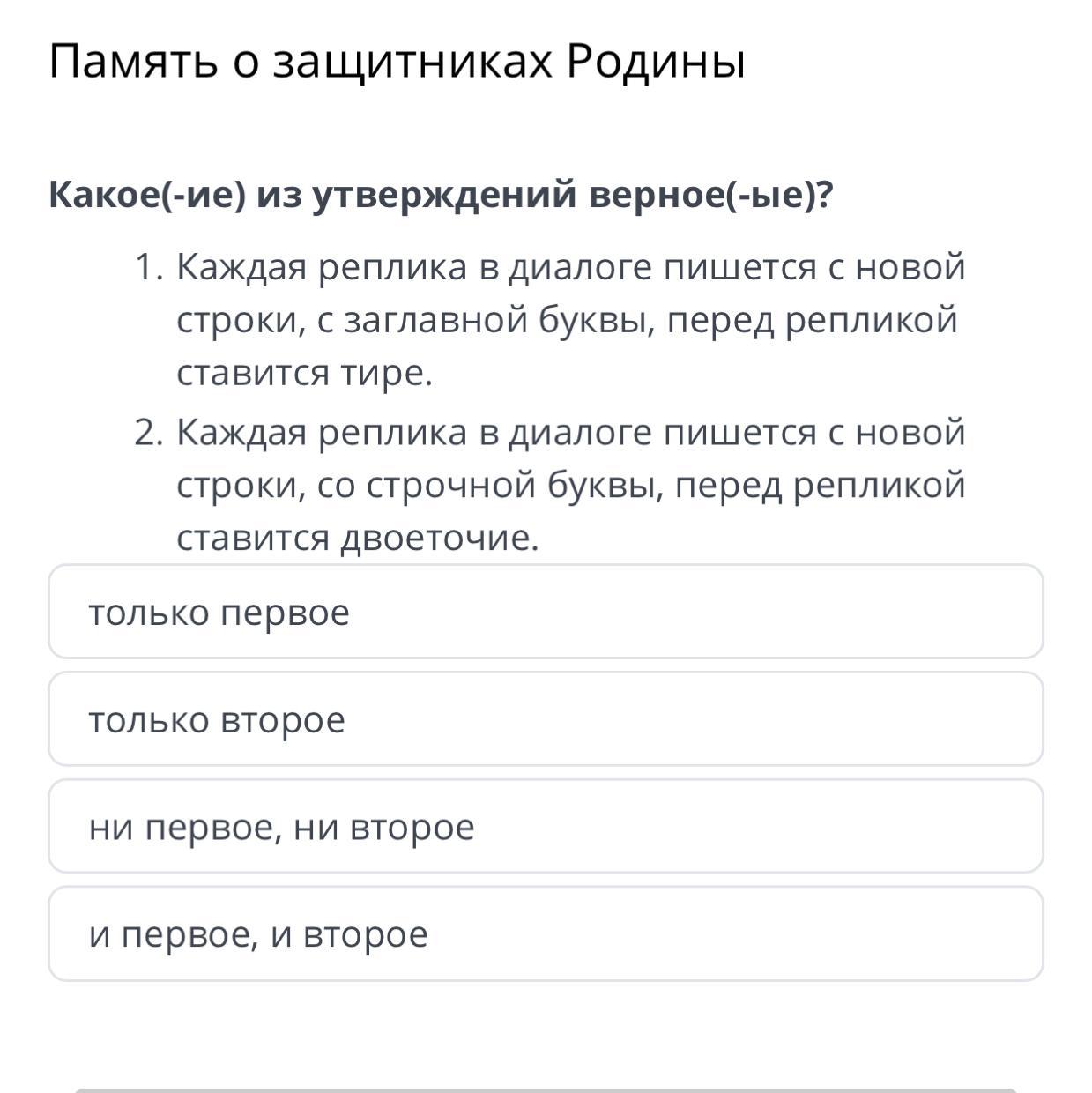The height and width of the screenshot is (1093, 1092).
Task: Click list number '2.' of second statement
Action: pyautogui.click(x=149, y=433)
